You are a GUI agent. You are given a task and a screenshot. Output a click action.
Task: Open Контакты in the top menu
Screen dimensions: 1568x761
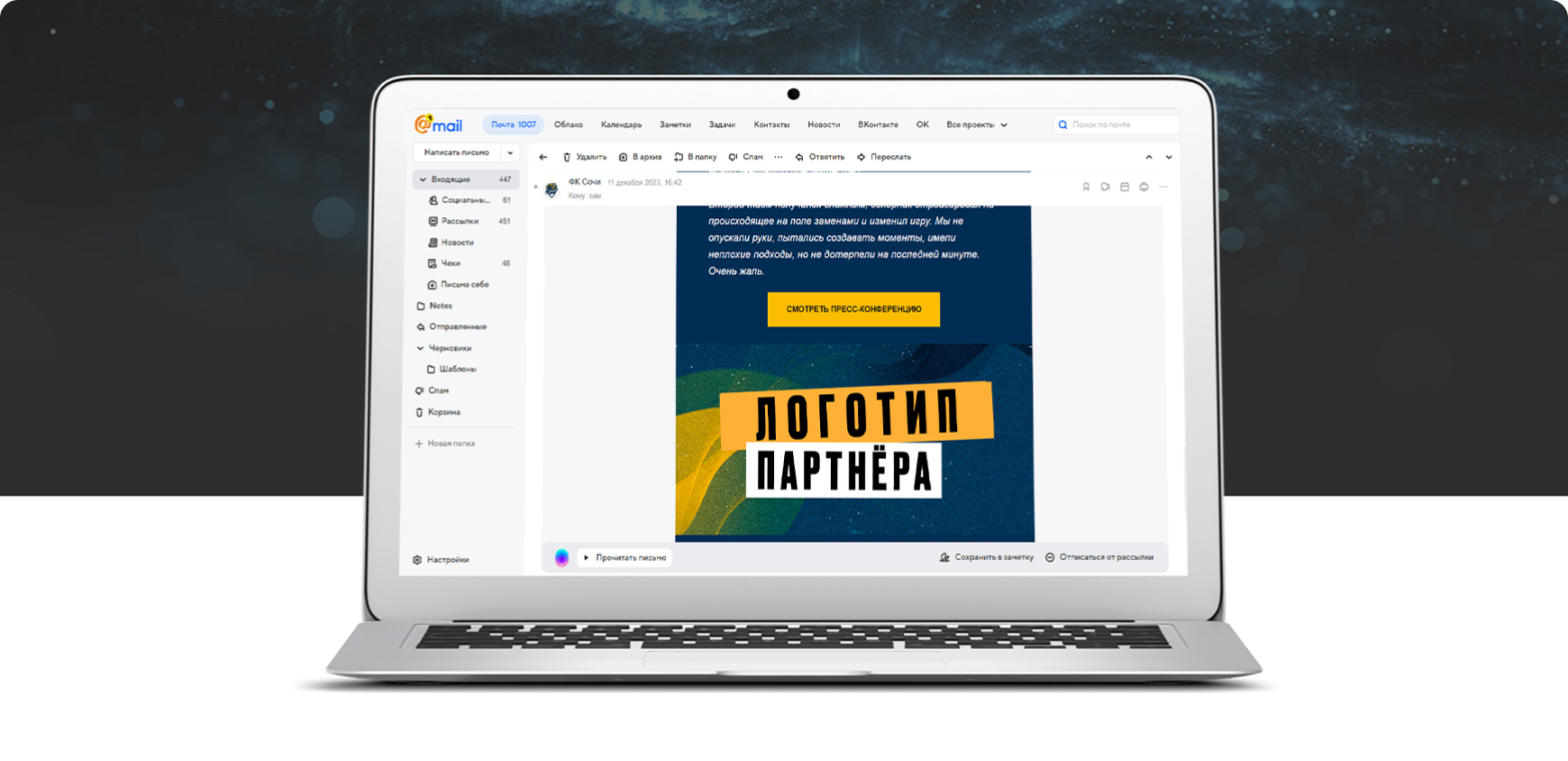(771, 124)
